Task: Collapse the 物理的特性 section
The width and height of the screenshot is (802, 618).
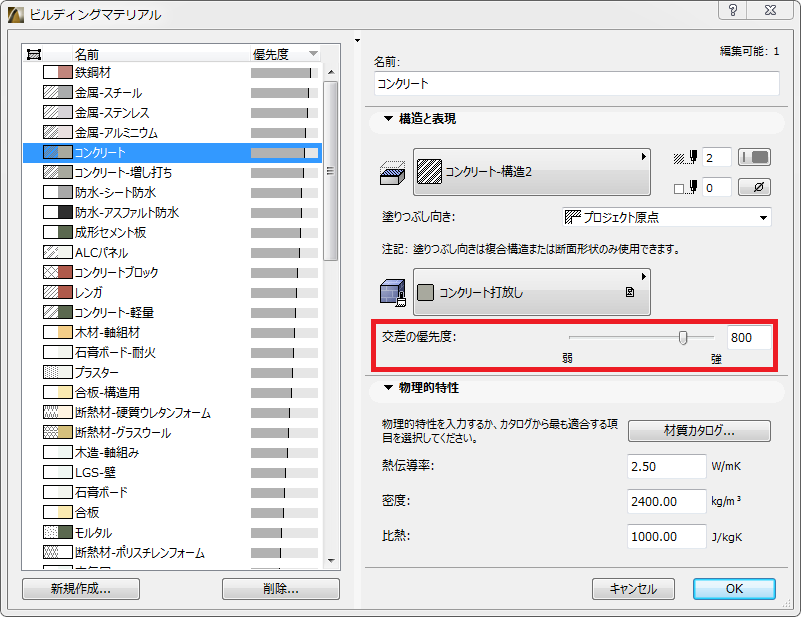Action: coord(388,388)
